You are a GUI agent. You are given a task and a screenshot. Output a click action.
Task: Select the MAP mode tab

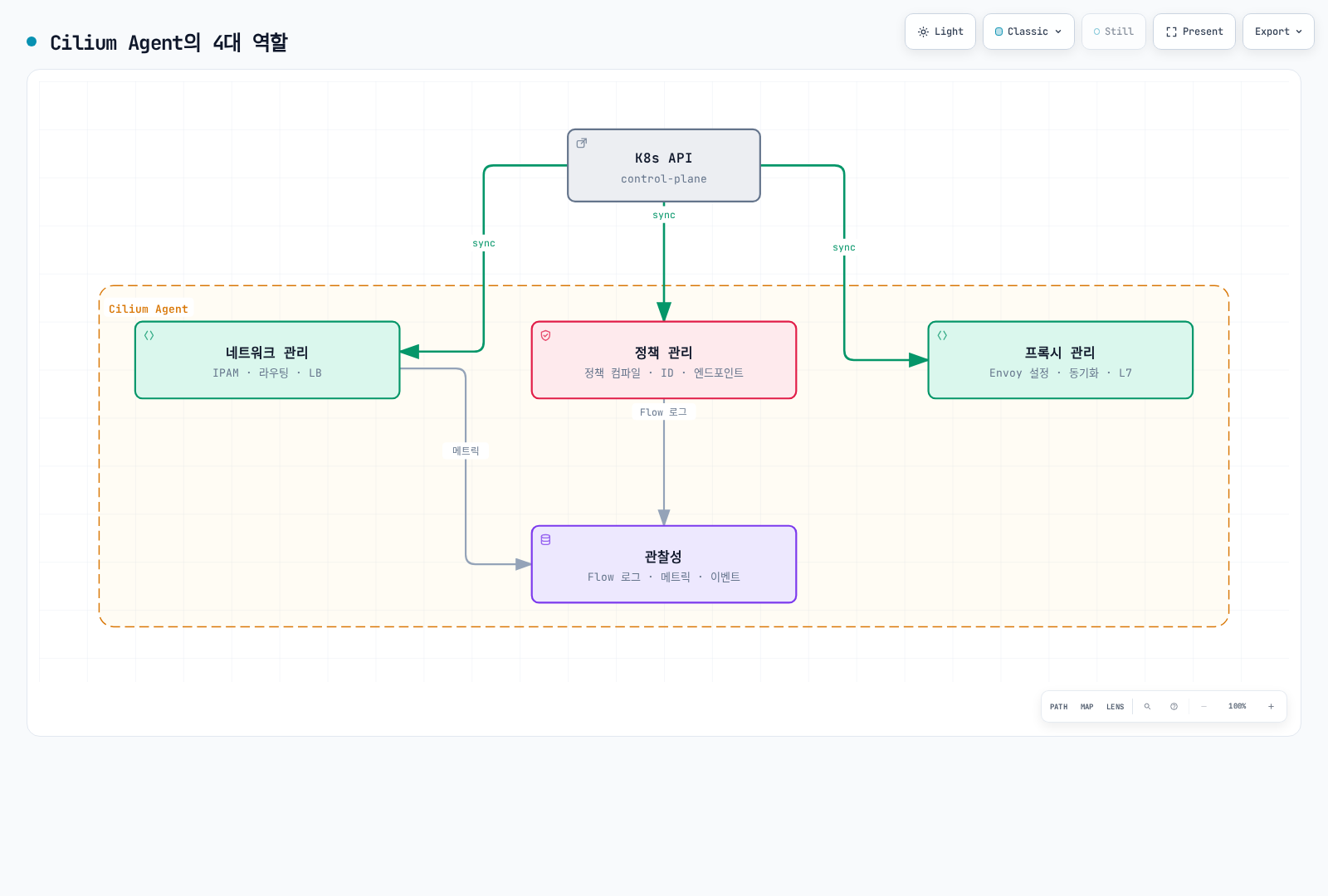click(1086, 707)
